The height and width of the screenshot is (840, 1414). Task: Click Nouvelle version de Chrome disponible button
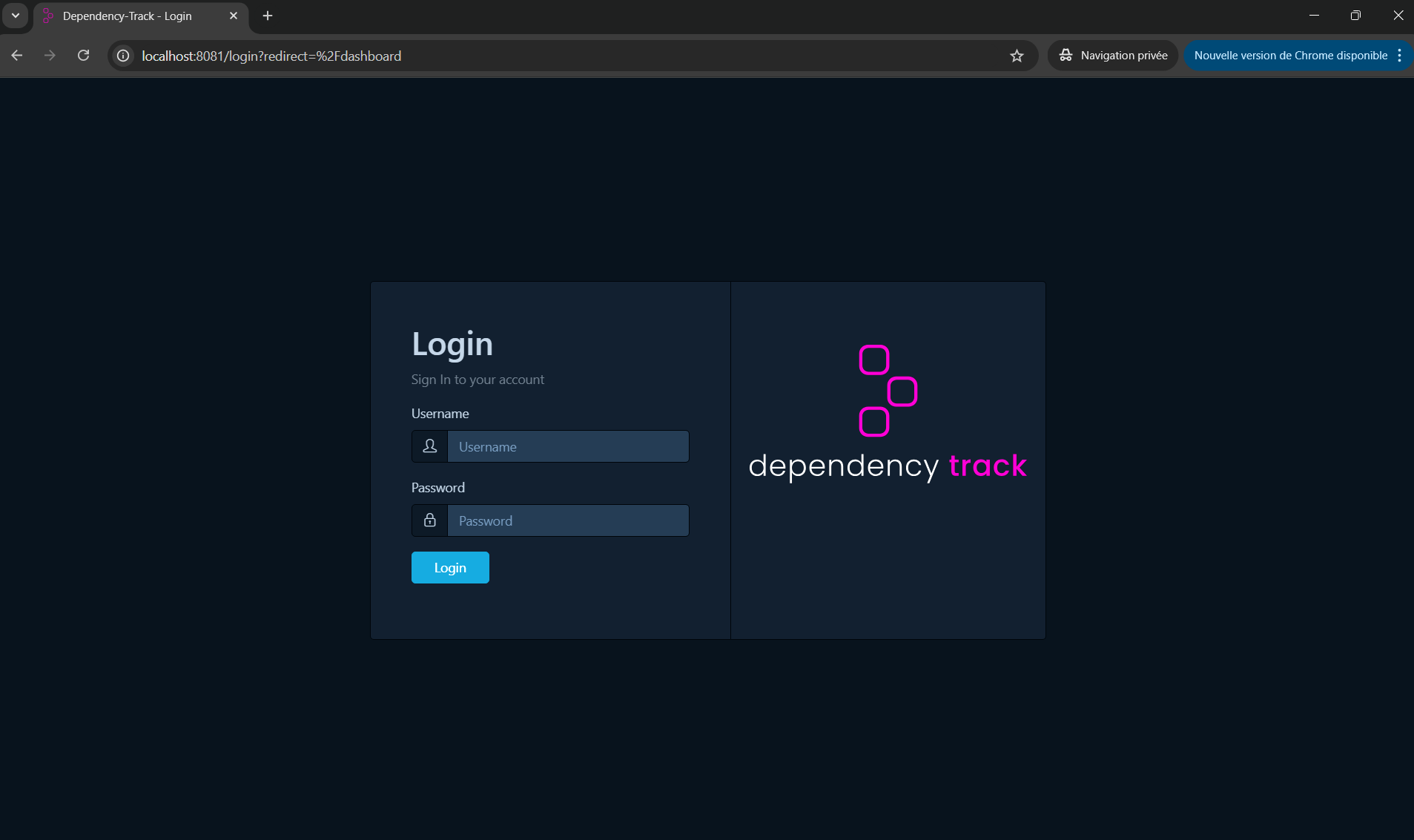[1290, 56]
